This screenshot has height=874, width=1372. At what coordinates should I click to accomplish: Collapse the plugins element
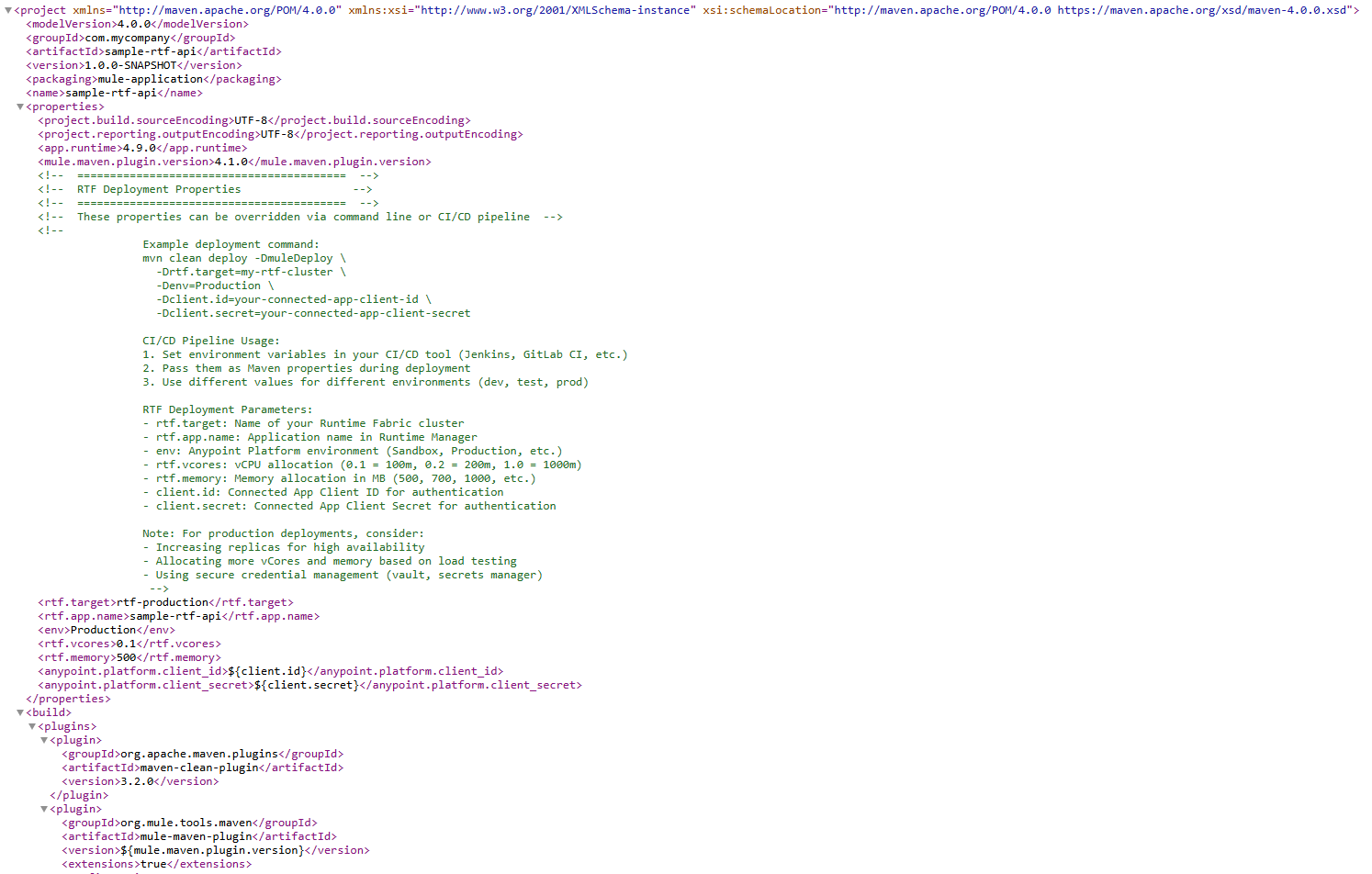tap(33, 725)
